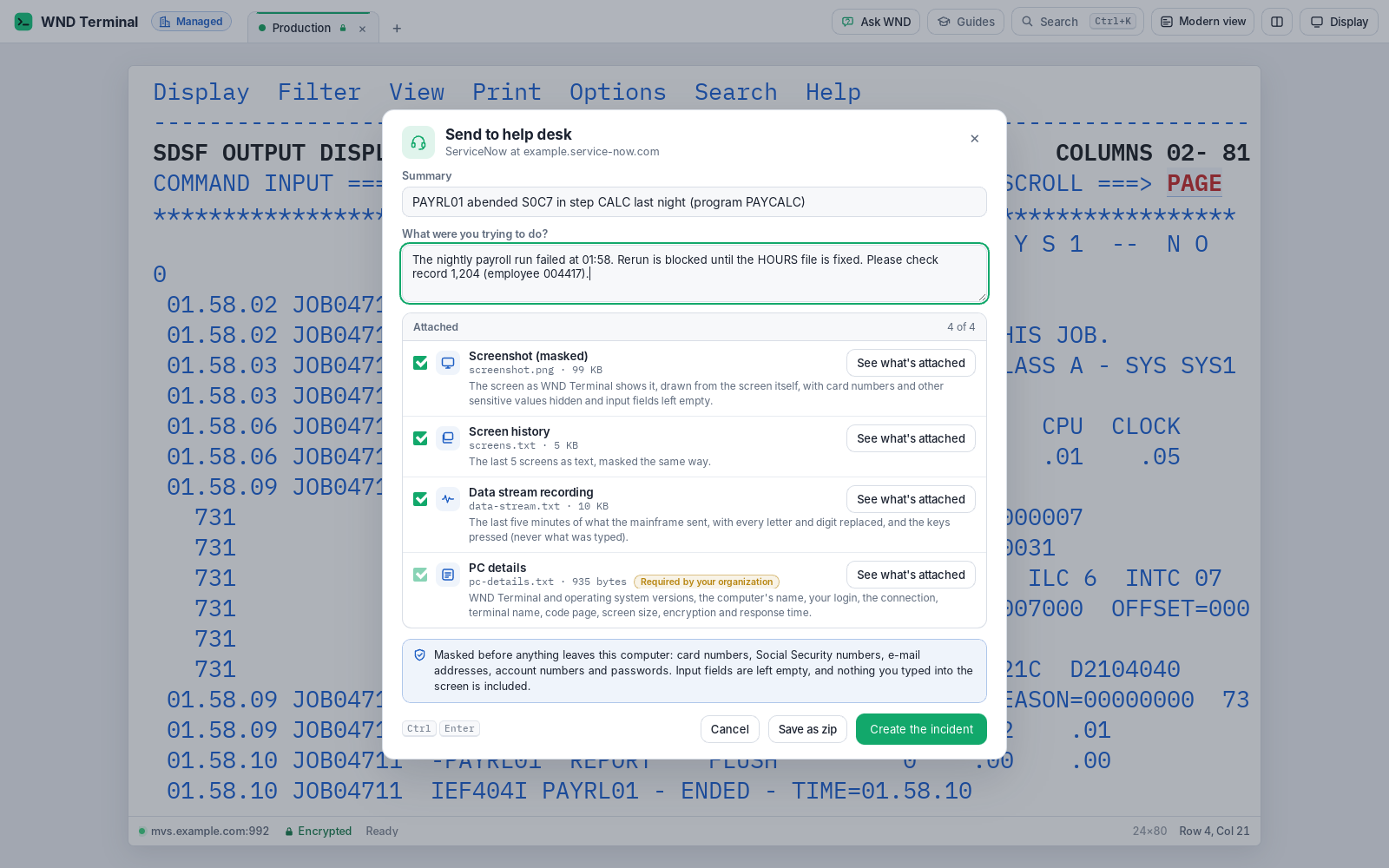Click the required PC details checkbox
The width and height of the screenshot is (1389, 868).
click(420, 575)
